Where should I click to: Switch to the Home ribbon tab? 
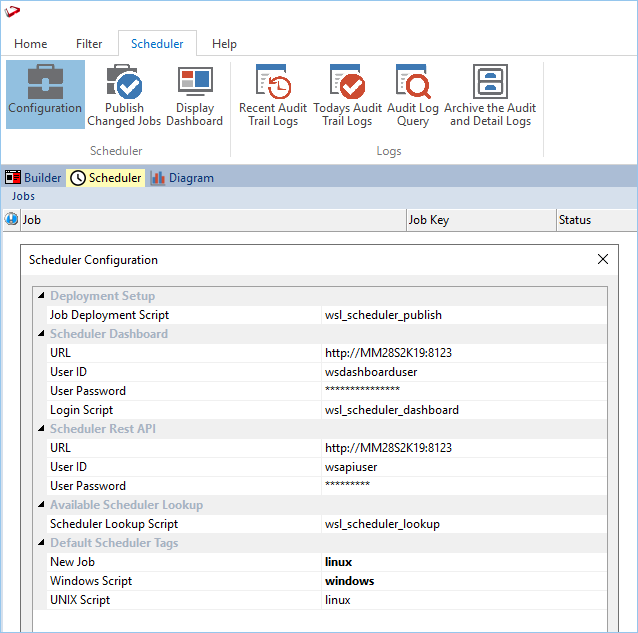coord(31,44)
